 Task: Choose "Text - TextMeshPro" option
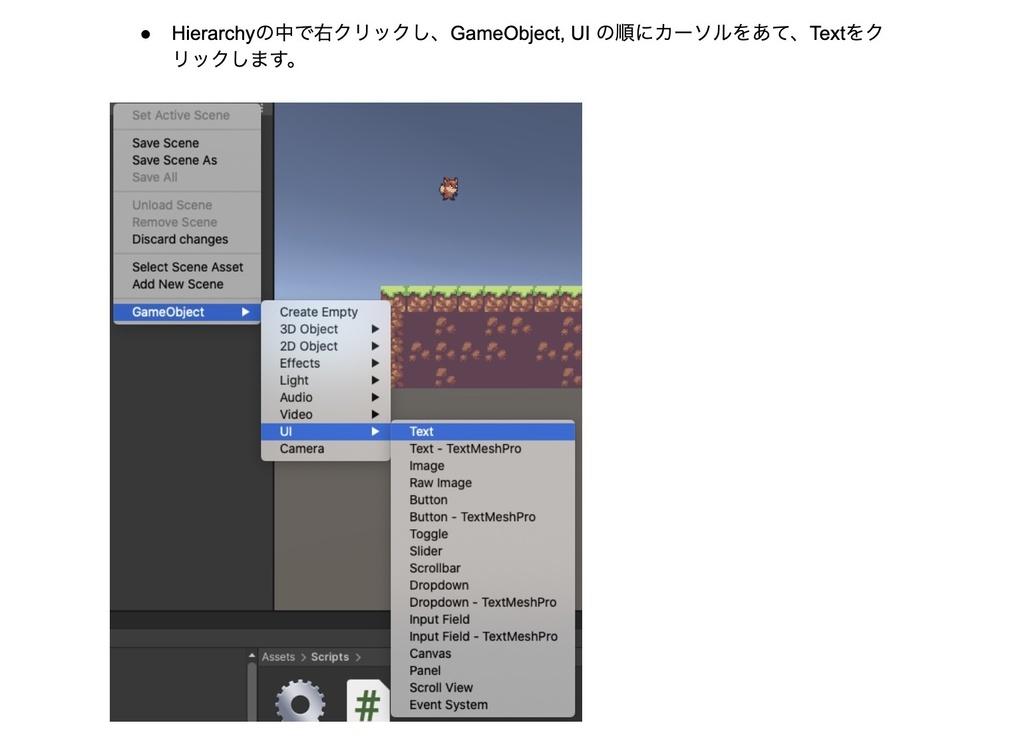(466, 449)
